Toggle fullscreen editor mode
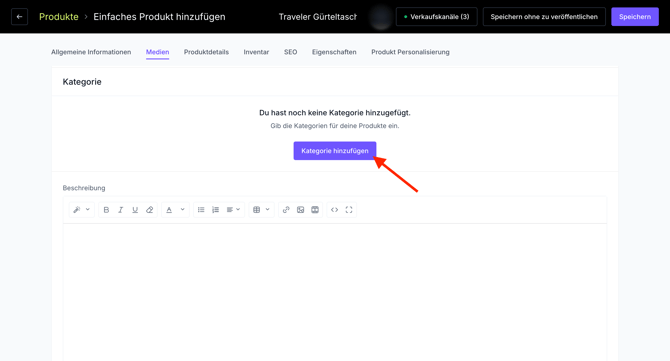The height and width of the screenshot is (361, 670). [x=349, y=210]
